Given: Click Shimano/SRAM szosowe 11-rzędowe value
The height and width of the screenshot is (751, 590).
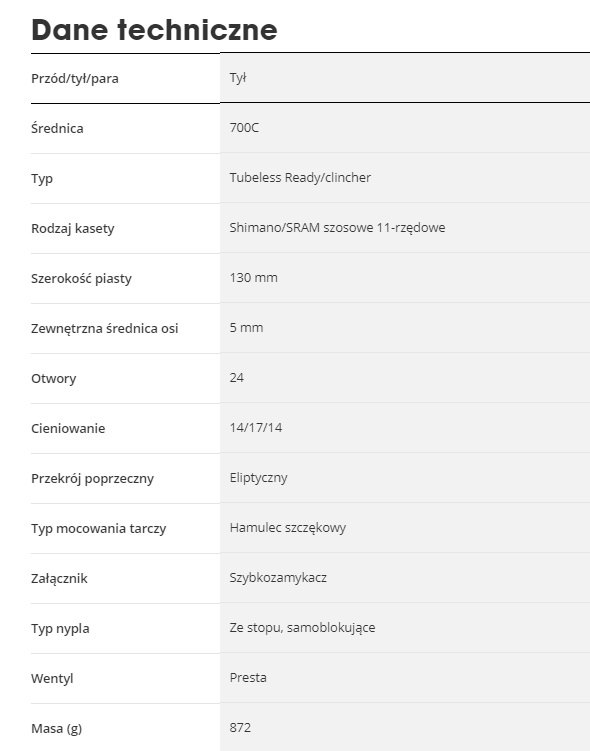Looking at the screenshot, I should (x=337, y=228).
